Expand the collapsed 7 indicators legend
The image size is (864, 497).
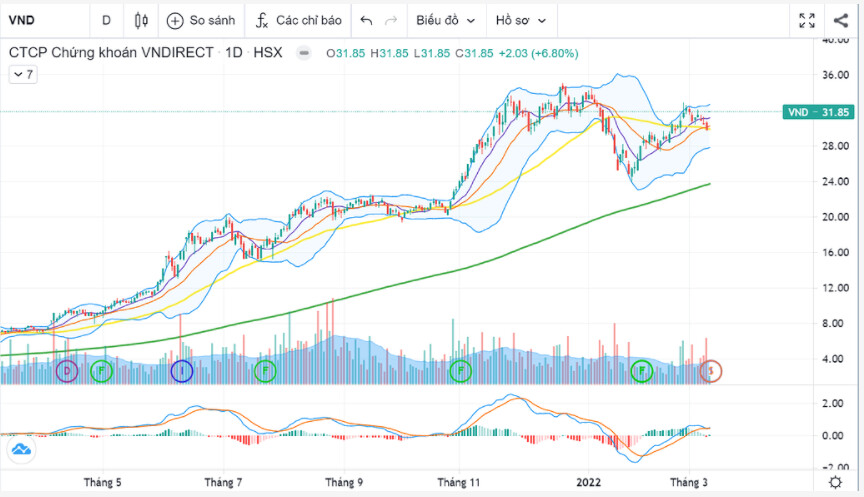coord(23,74)
